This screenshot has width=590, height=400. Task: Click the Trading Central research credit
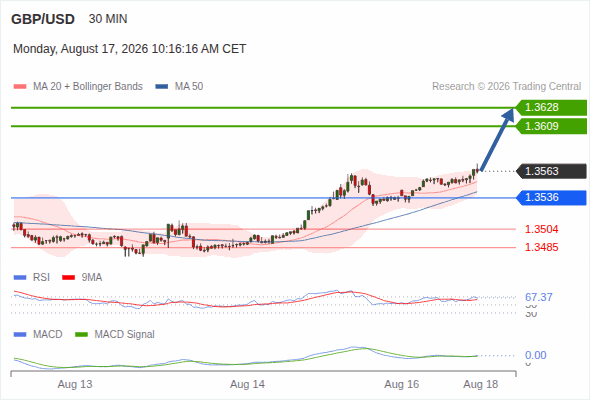(x=506, y=87)
